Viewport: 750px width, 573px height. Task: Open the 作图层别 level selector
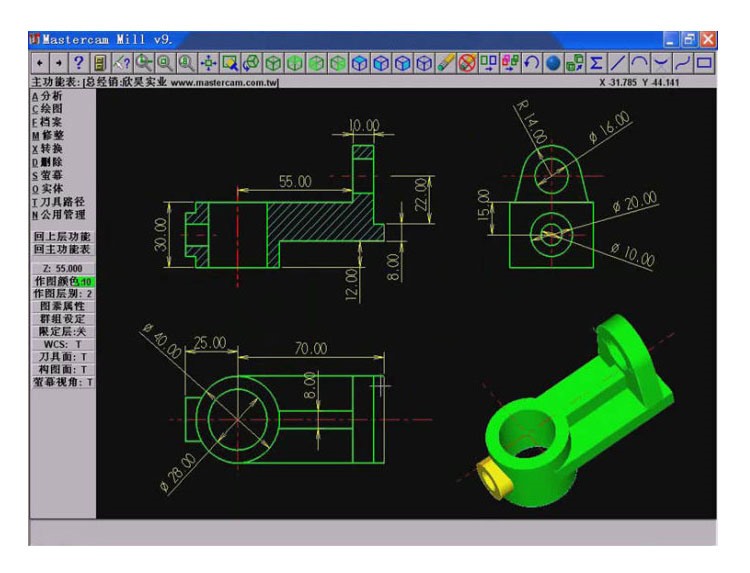click(x=62, y=294)
